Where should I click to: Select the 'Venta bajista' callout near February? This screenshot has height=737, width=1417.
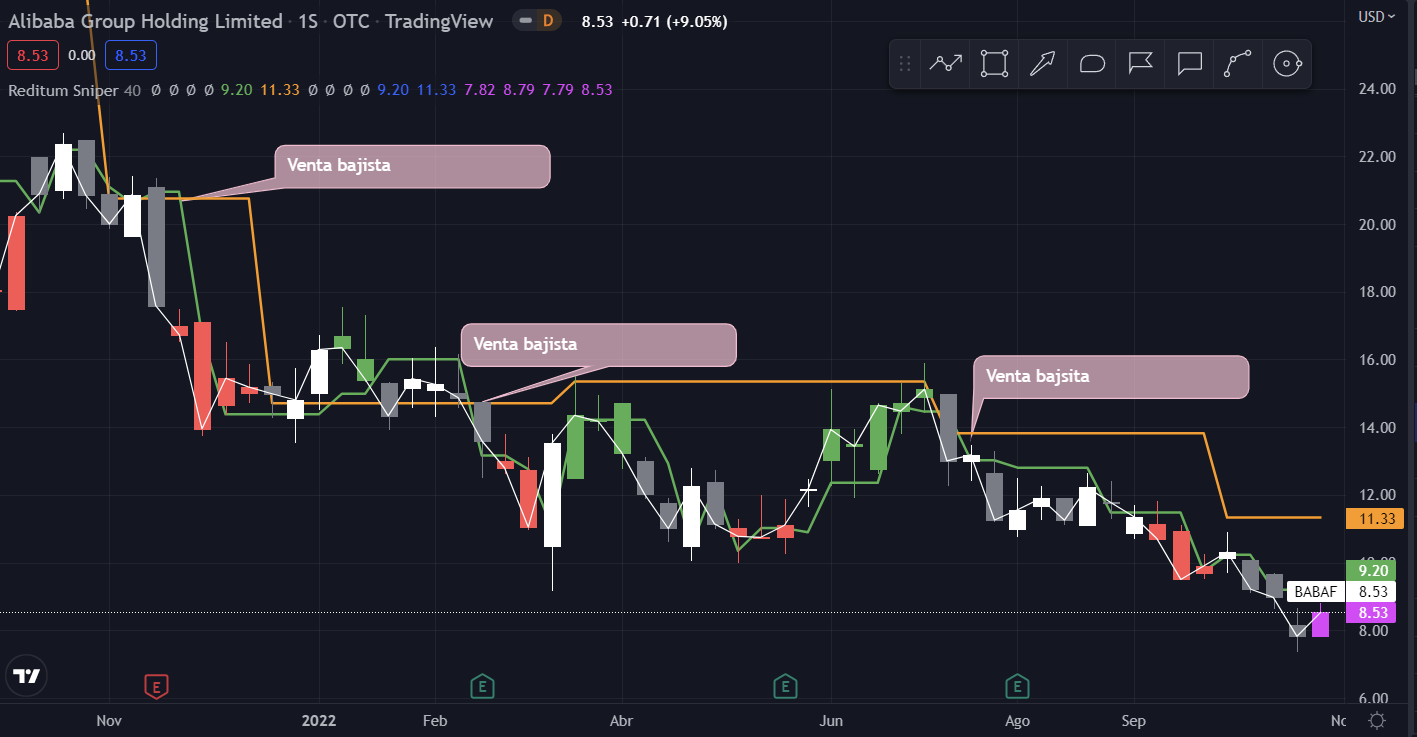pyautogui.click(x=598, y=344)
